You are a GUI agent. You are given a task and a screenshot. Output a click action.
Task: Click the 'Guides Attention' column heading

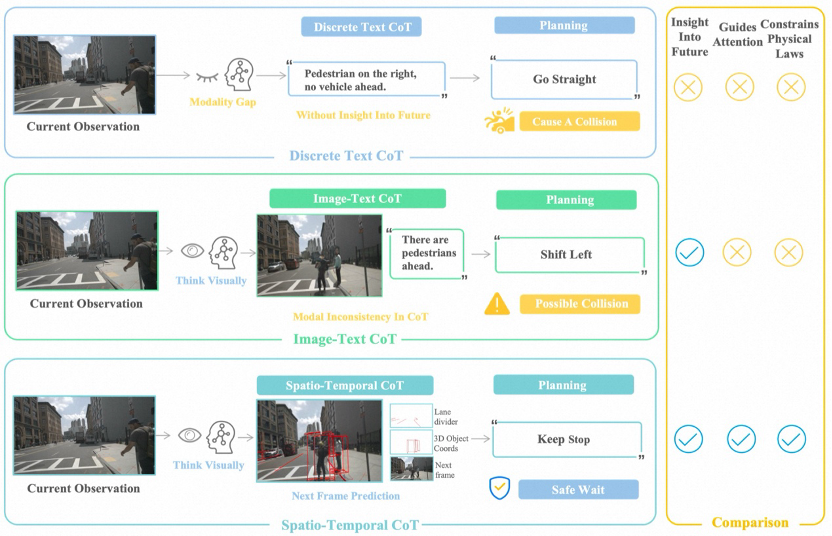(x=738, y=34)
